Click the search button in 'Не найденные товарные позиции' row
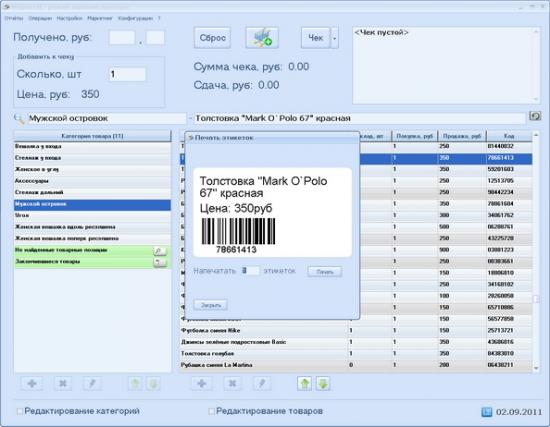Viewport: 550px width, 427px height. [160, 251]
